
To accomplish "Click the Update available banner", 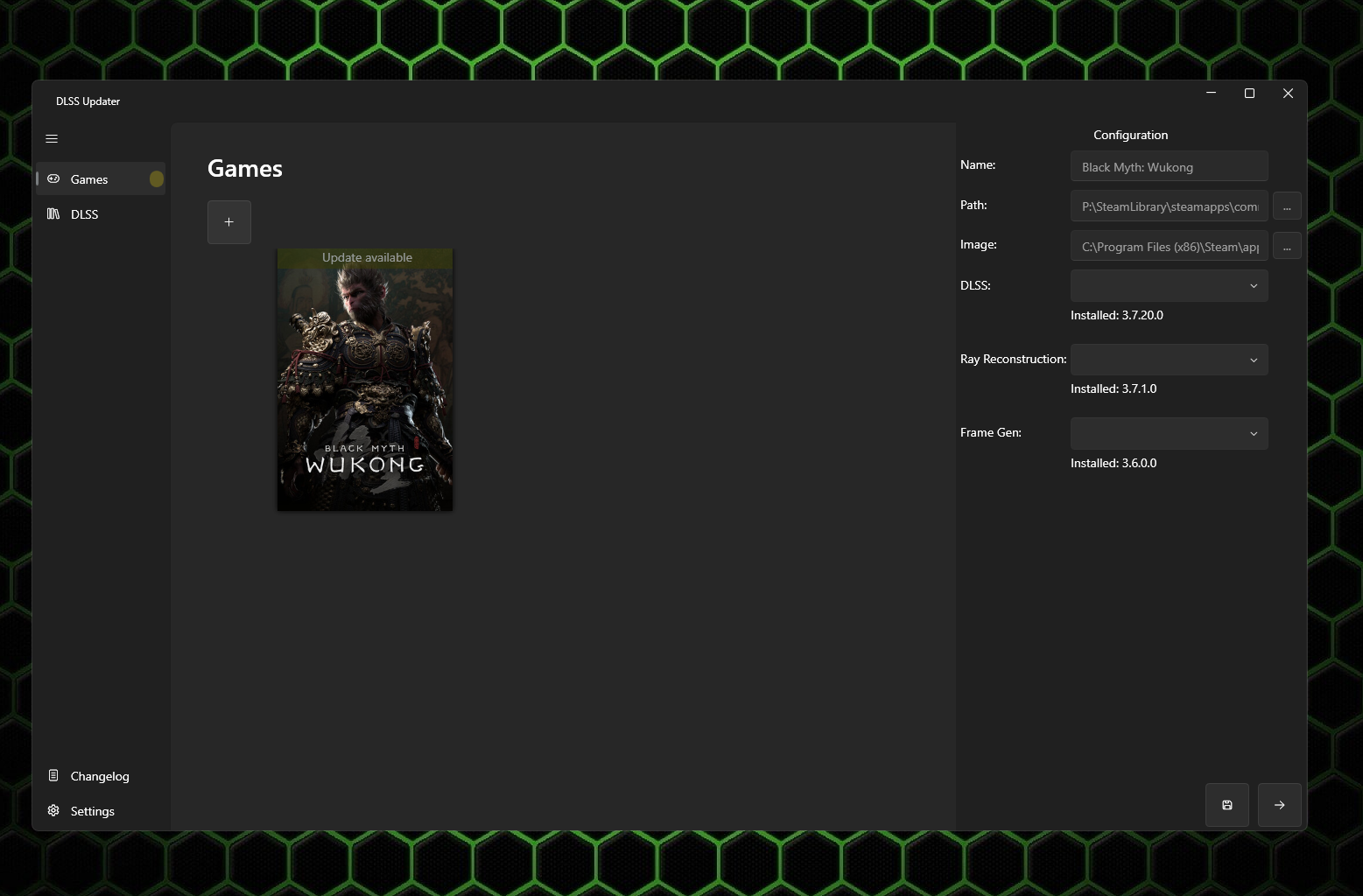I will click(x=365, y=257).
